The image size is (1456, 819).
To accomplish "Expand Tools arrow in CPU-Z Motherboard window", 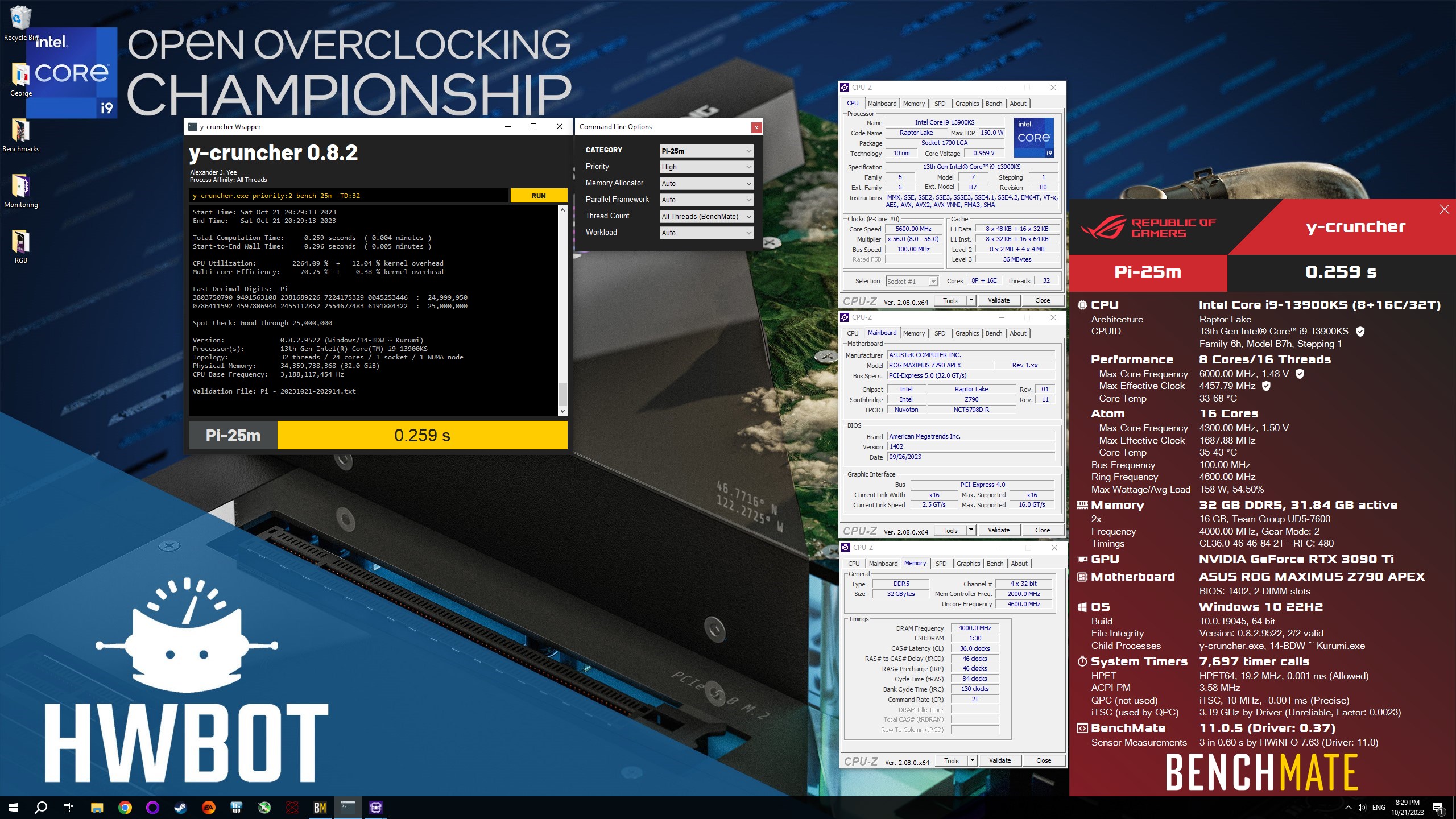I will (x=971, y=530).
